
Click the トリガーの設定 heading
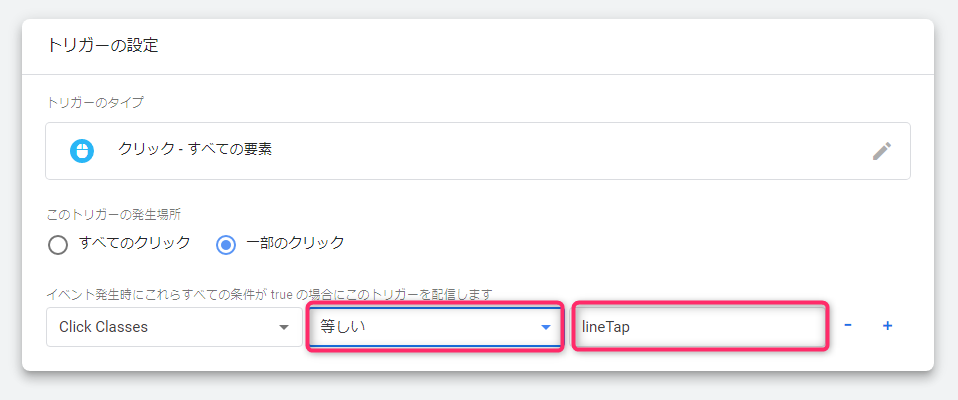(103, 46)
